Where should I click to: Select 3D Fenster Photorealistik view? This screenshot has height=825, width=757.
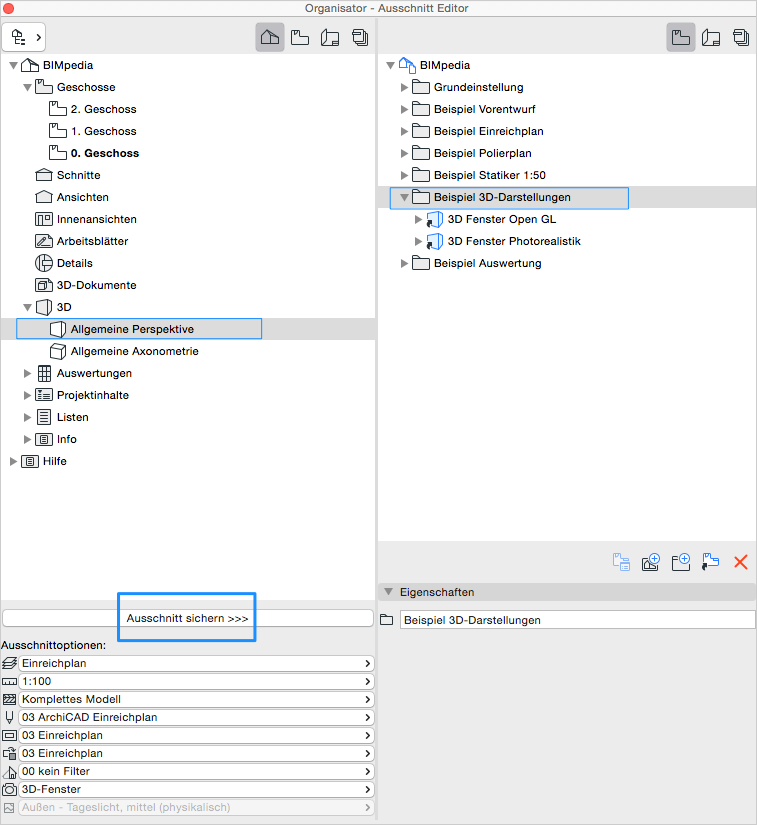[x=513, y=242]
